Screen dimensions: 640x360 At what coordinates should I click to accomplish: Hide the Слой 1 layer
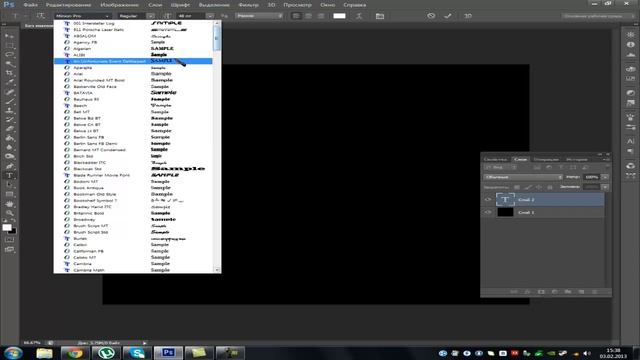point(488,212)
